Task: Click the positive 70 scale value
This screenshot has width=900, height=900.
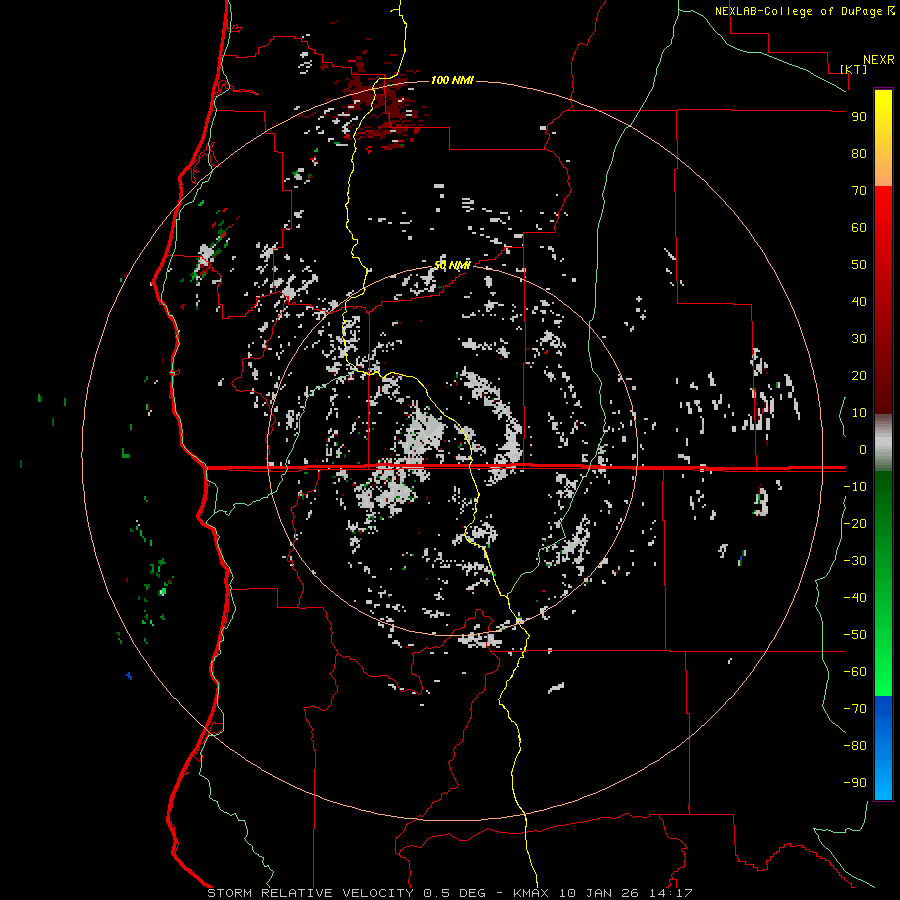Action: (x=859, y=191)
